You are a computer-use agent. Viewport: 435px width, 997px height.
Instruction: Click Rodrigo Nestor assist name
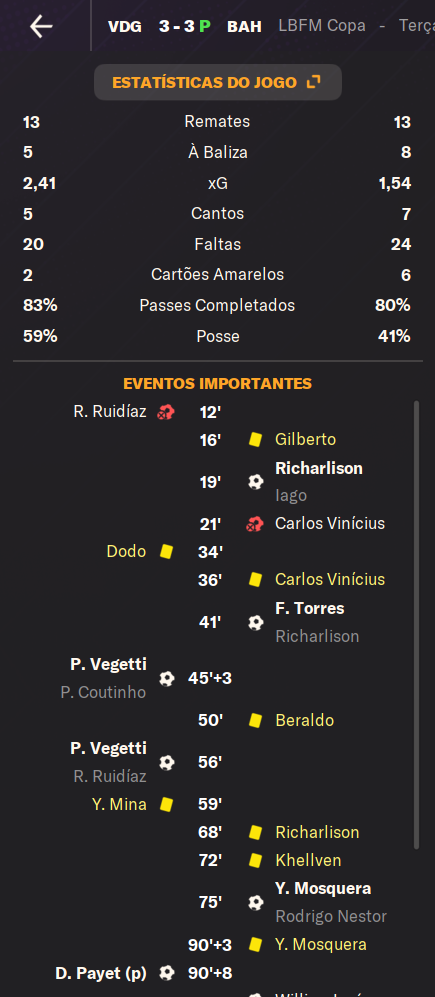click(x=331, y=916)
